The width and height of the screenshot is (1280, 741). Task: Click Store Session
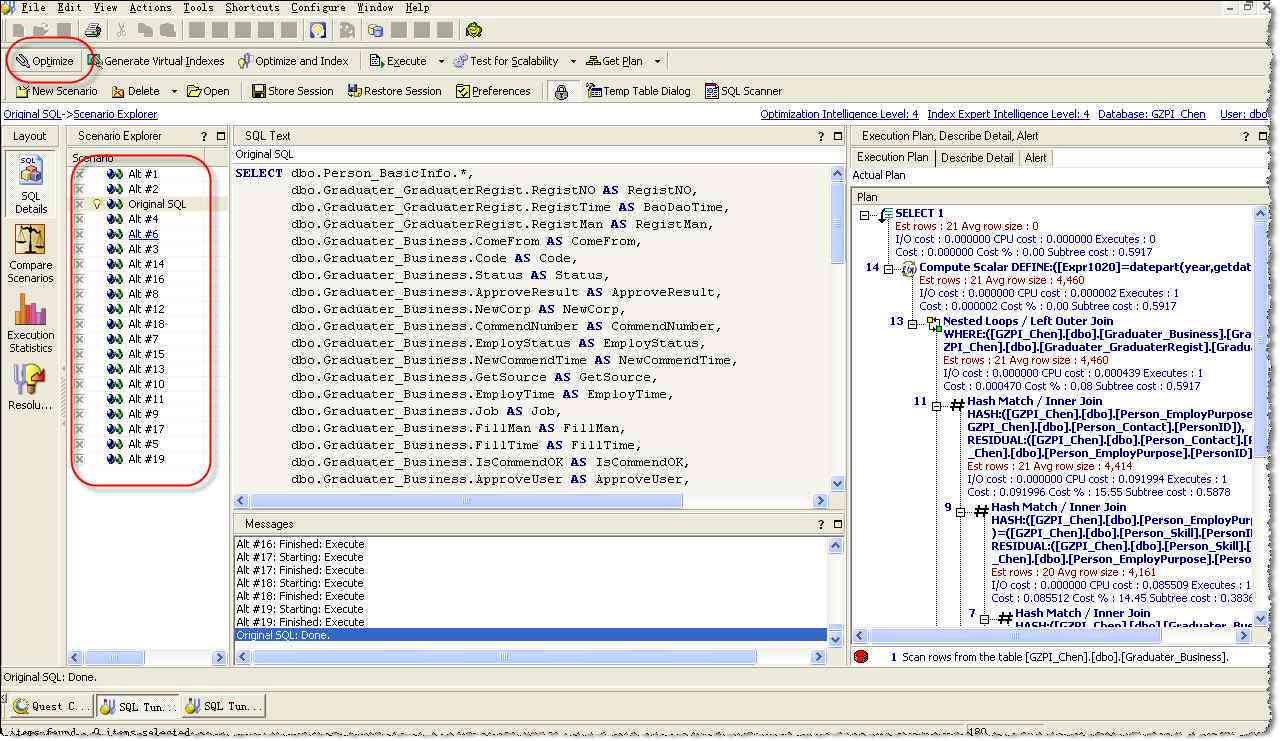pyautogui.click(x=293, y=91)
